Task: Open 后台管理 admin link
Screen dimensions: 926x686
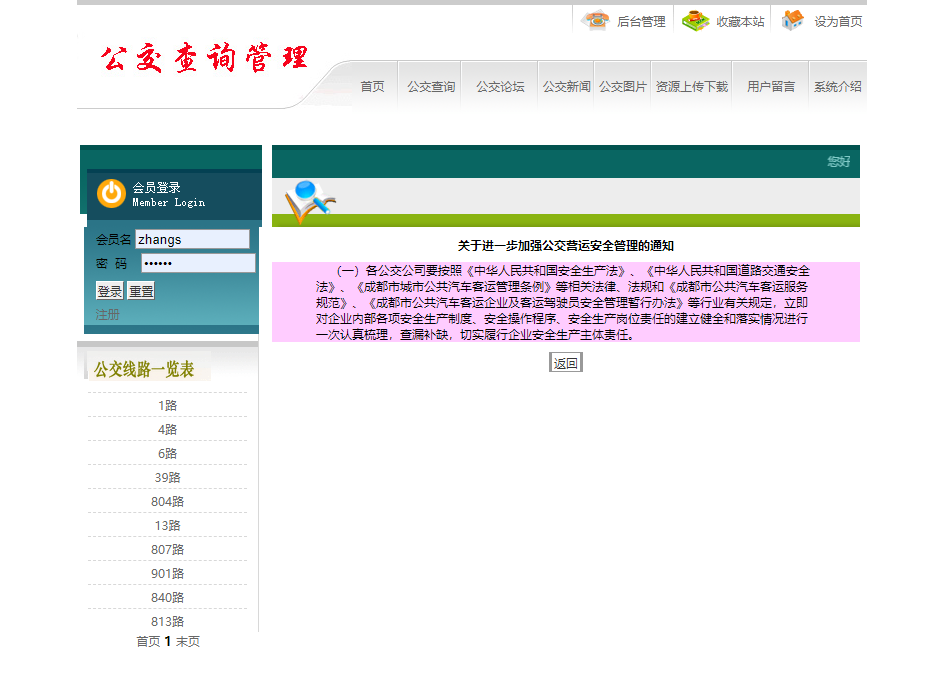Action: pyautogui.click(x=641, y=22)
